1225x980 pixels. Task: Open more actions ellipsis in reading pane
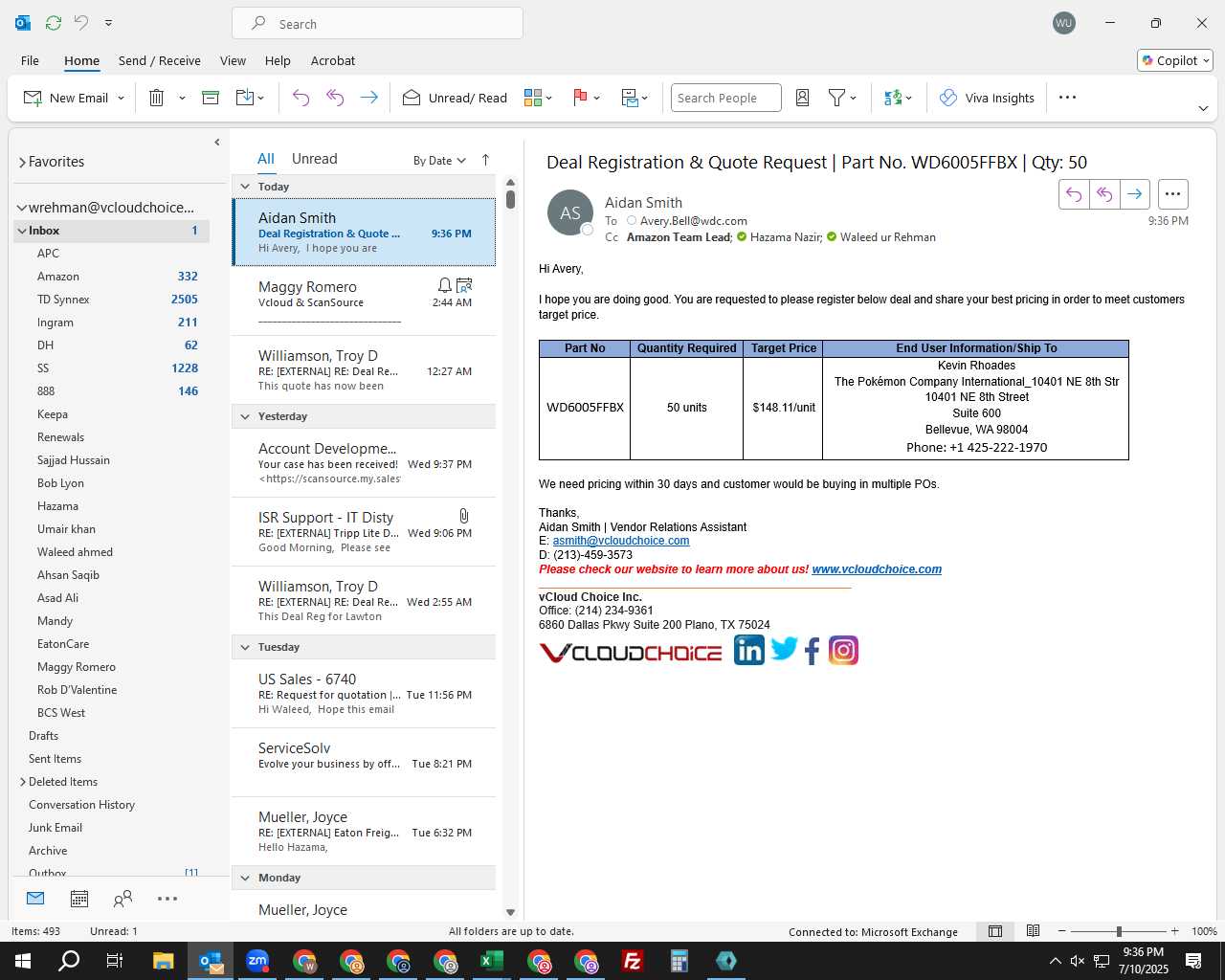pos(1172,194)
